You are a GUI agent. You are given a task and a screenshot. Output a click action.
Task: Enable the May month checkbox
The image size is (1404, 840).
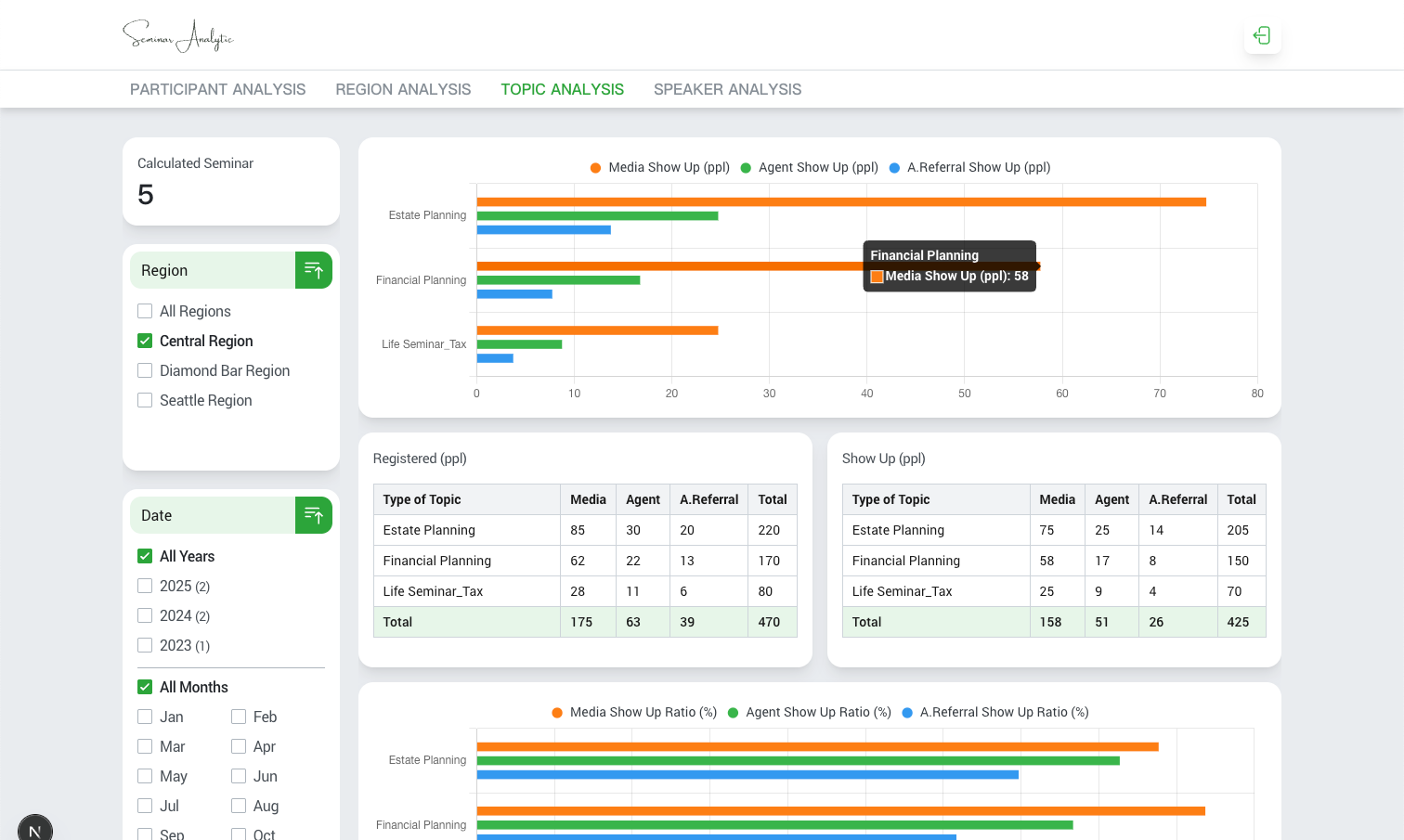point(145,776)
